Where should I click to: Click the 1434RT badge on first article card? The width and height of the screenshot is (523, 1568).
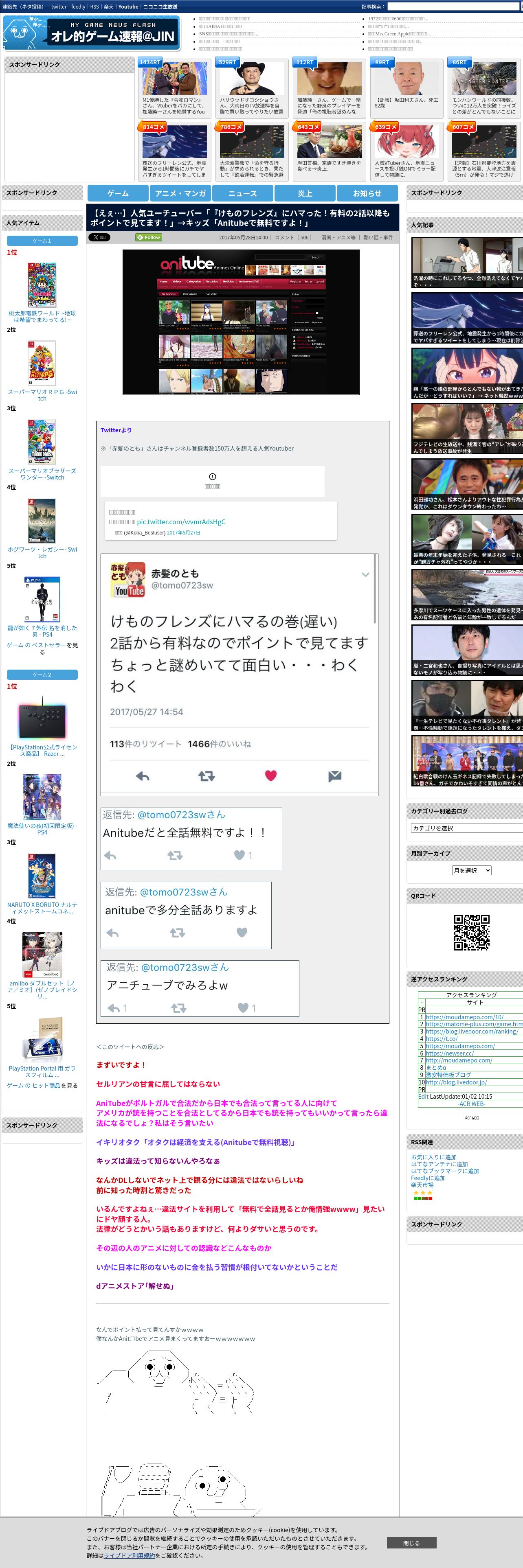tap(150, 62)
